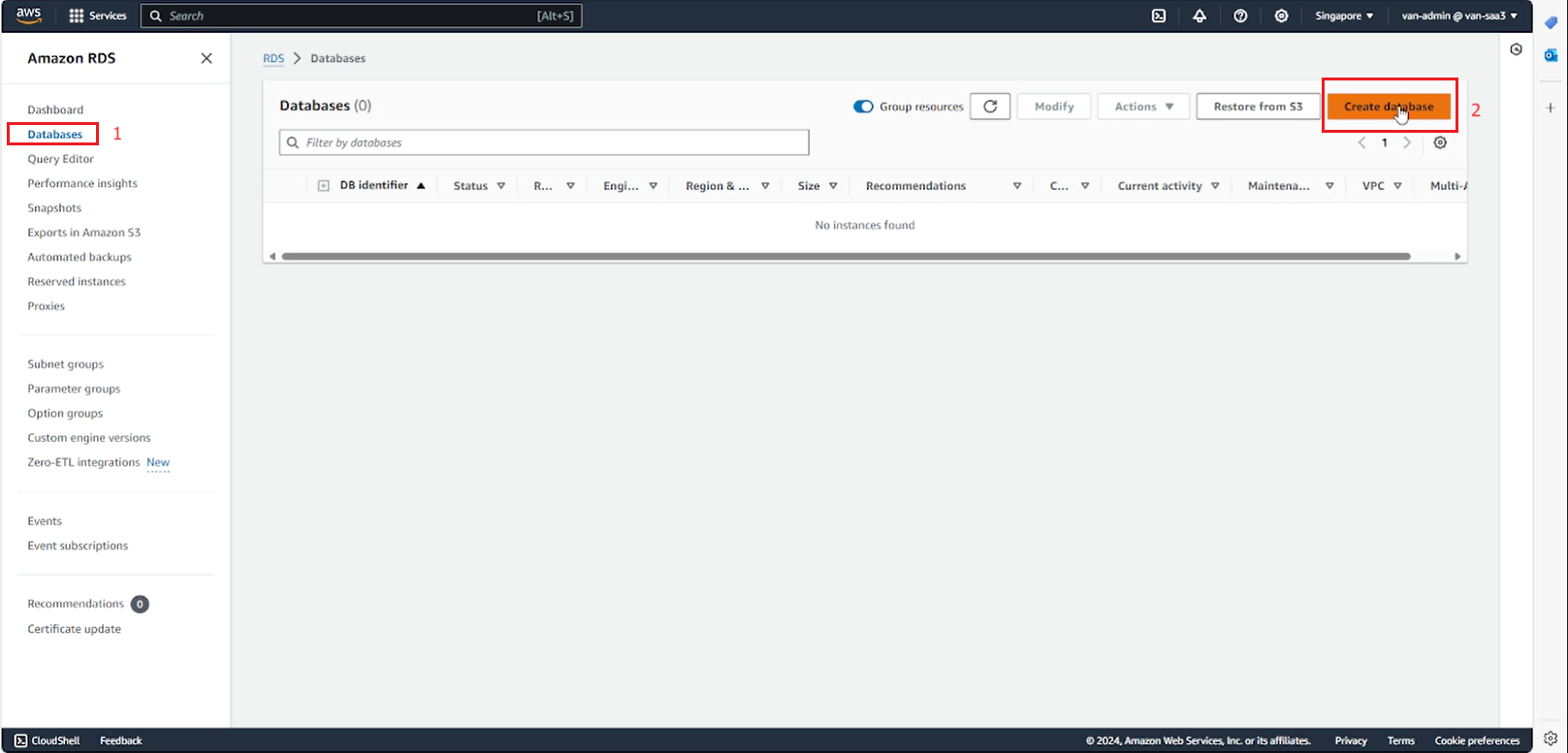Image resolution: width=1568 pixels, height=753 pixels.
Task: Open the info panel icon at the right edge
Action: (1516, 49)
